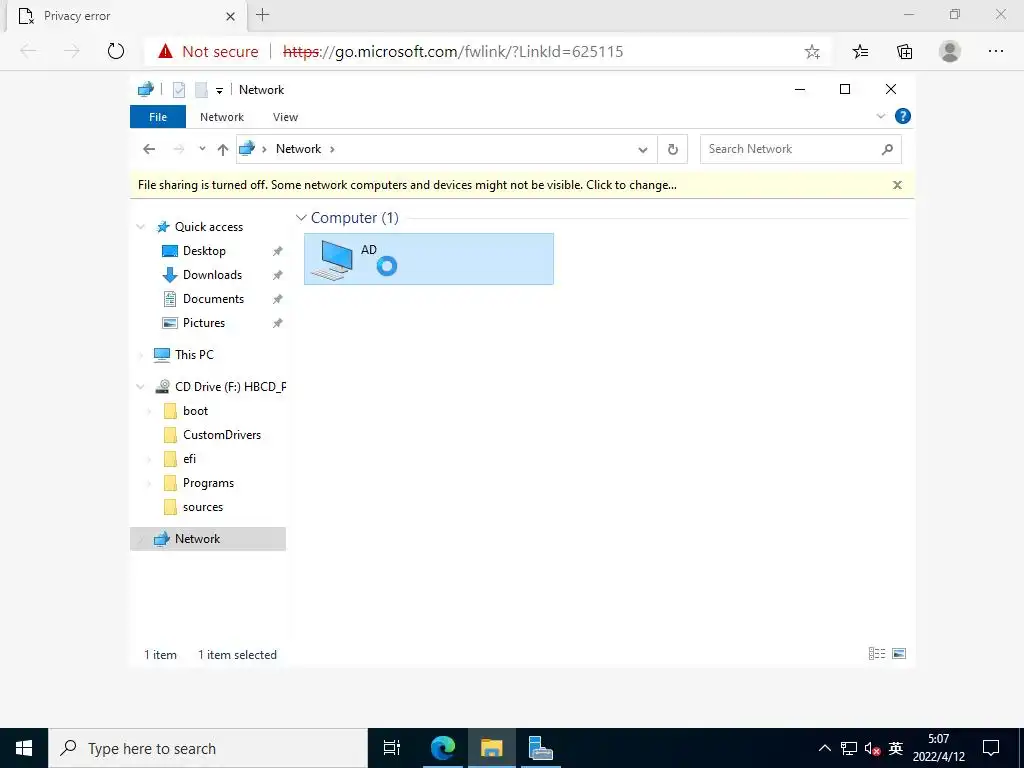The image size is (1024, 768).
Task: Open the sources folder
Action: (202, 507)
